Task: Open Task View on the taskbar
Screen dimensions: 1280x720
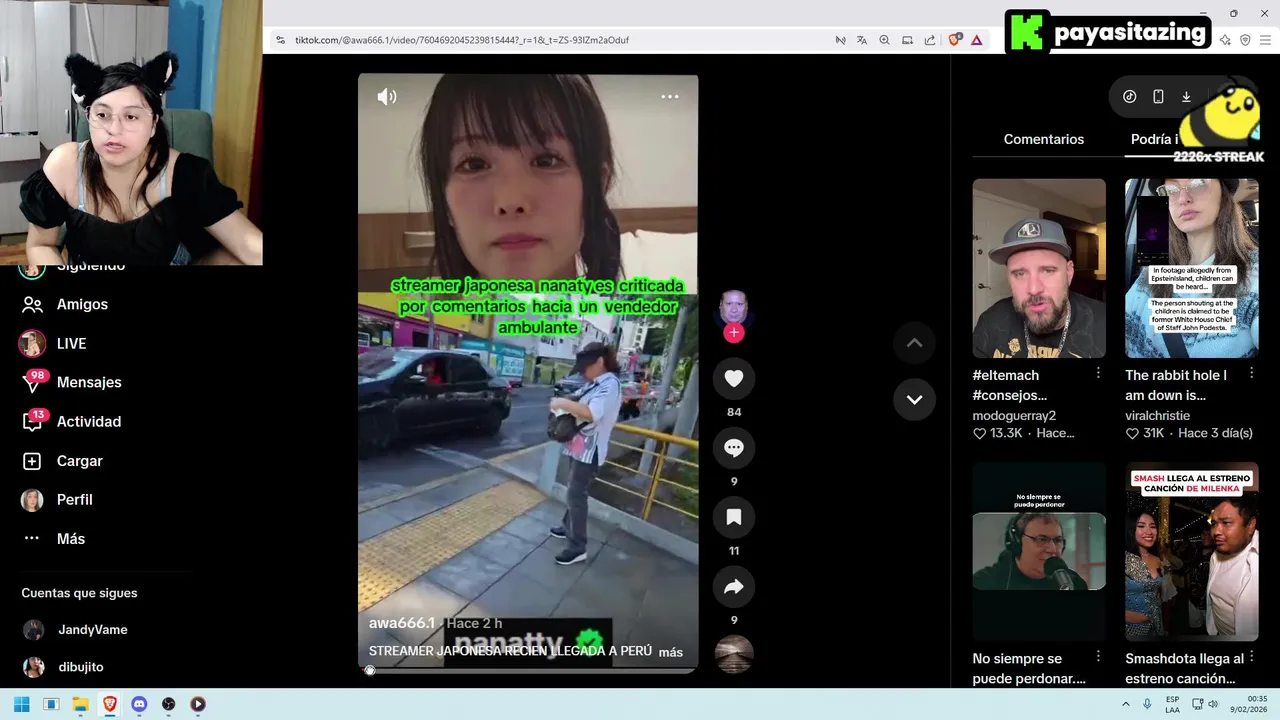Action: [51, 704]
